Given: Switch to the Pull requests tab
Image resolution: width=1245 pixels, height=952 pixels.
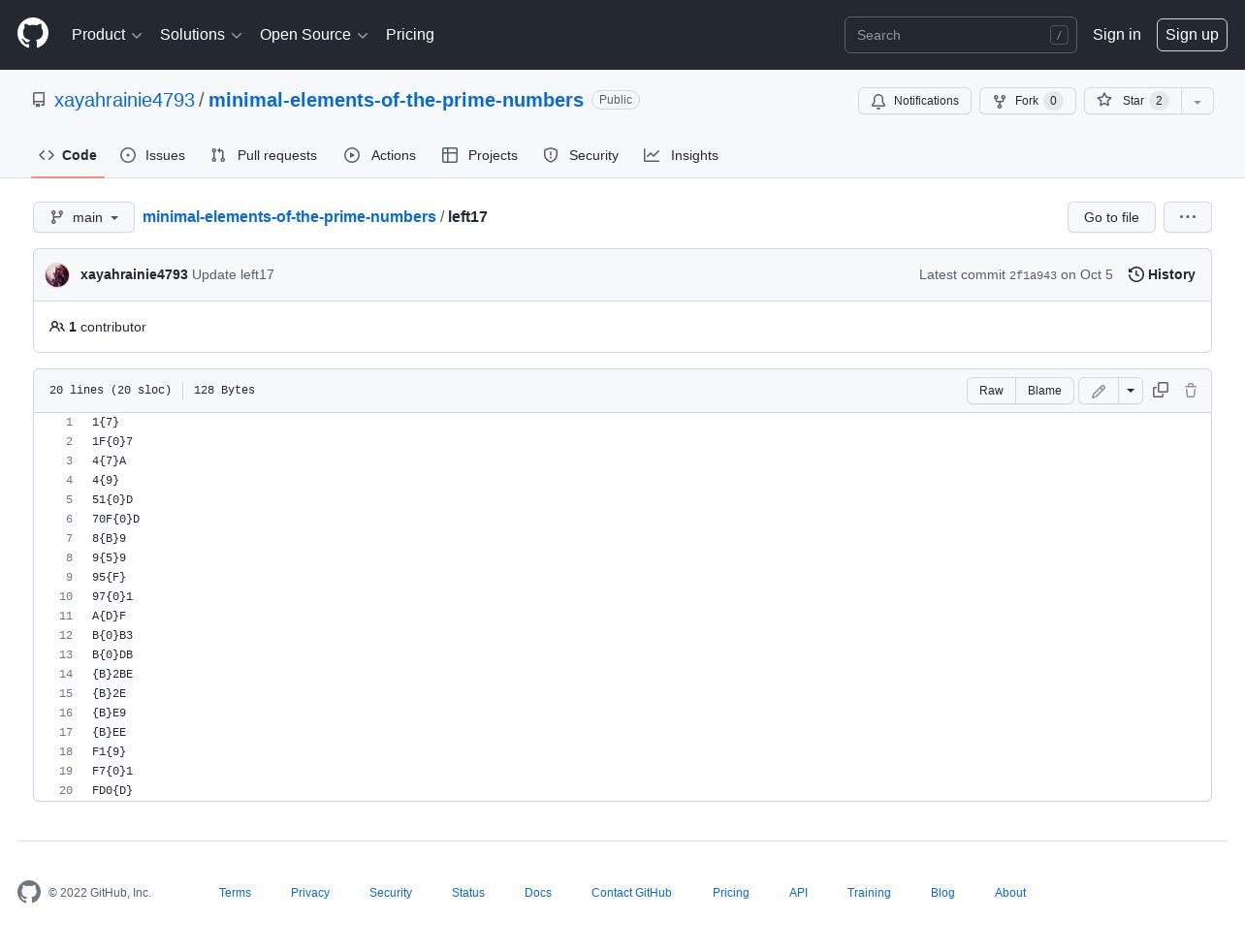Looking at the screenshot, I should click(x=264, y=155).
